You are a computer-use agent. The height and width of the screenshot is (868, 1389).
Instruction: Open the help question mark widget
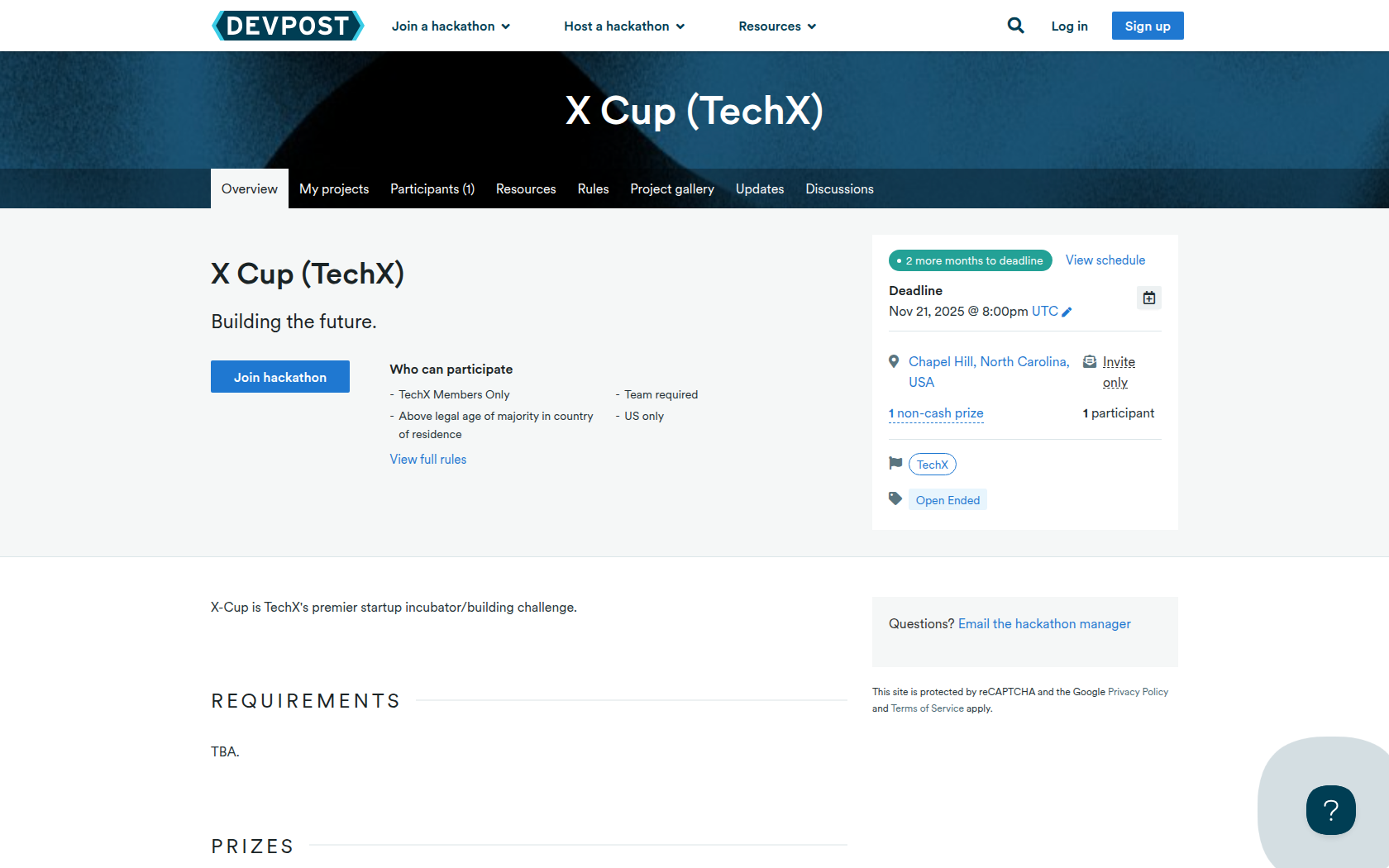pos(1330,810)
